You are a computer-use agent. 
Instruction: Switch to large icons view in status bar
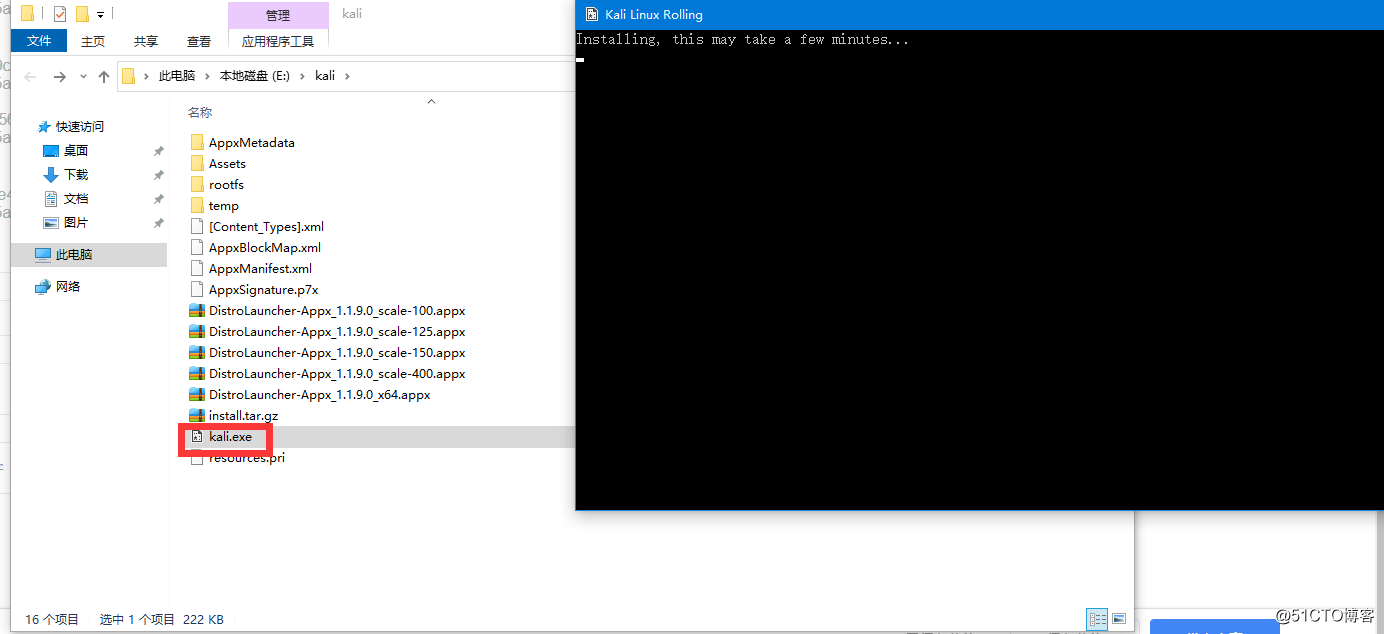click(x=1119, y=619)
